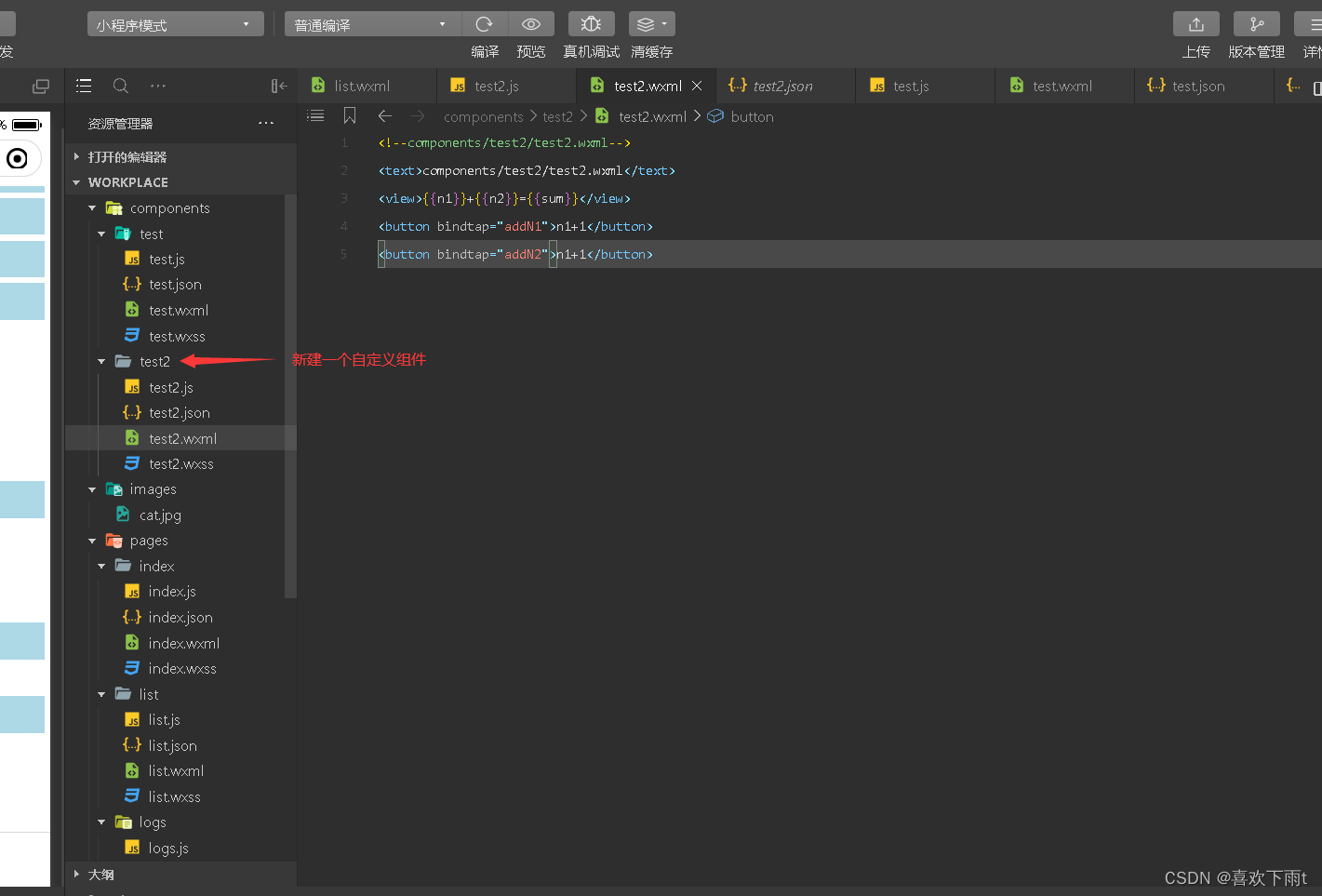Click the navigate forward arrow
Viewport: 1322px width, 896px height.
[x=418, y=115]
